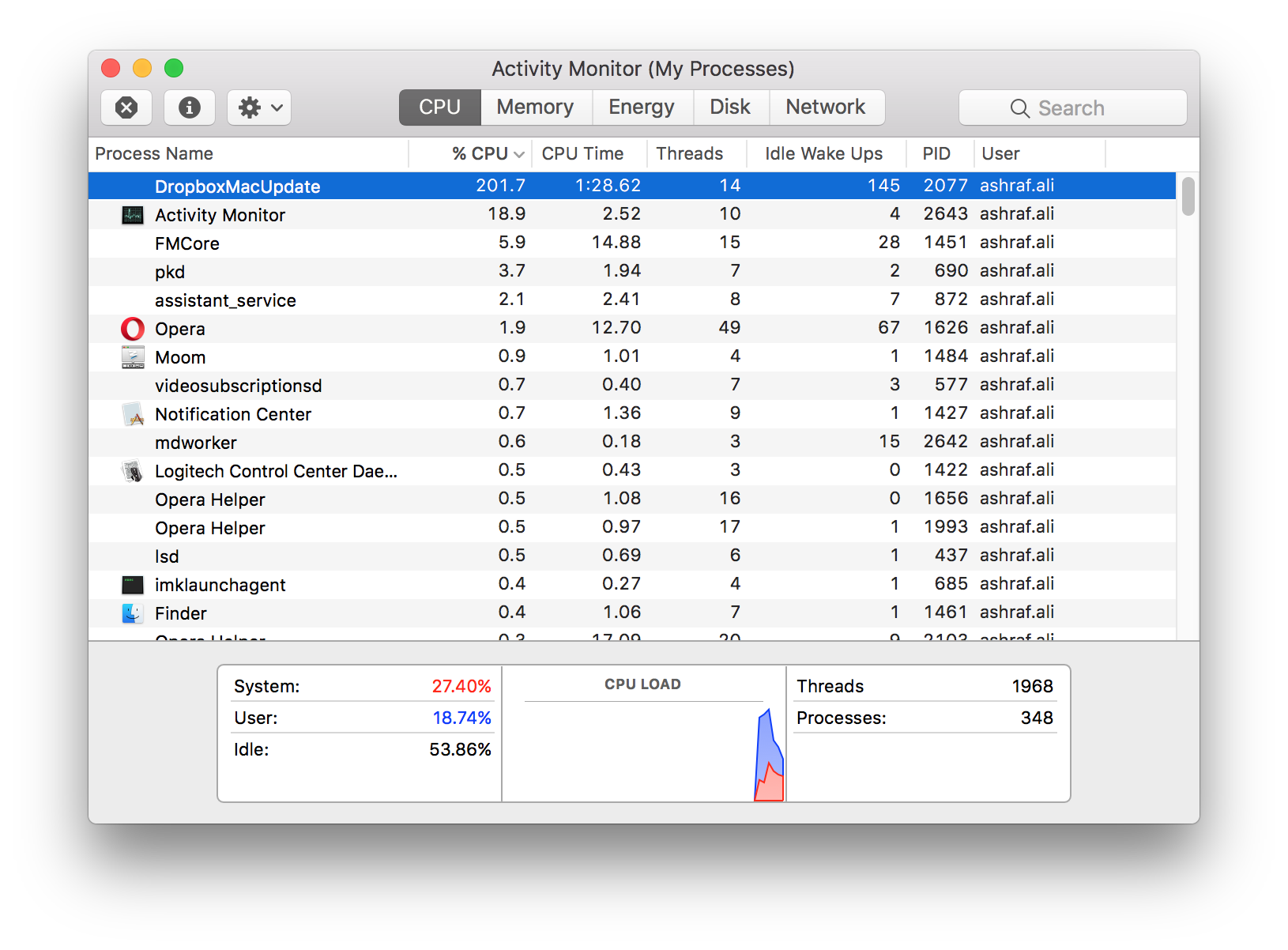Click the green zoom window button

(x=174, y=68)
